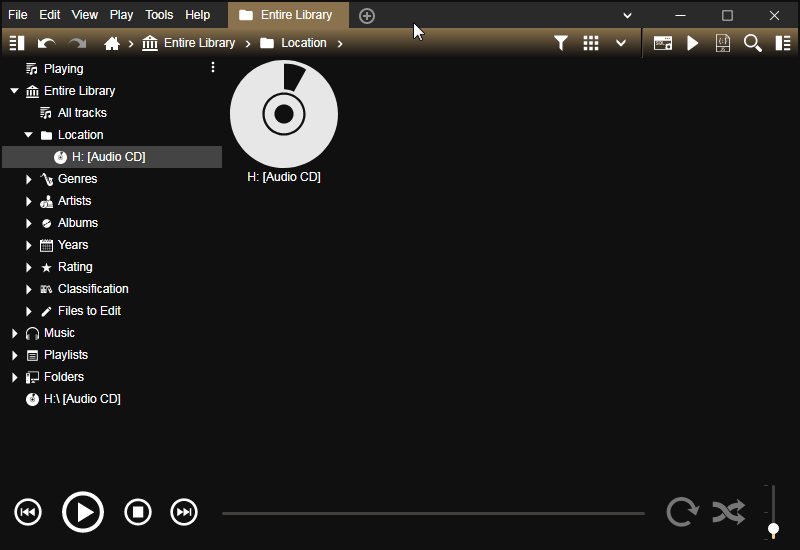Collapse the Entire Library tree node
The image size is (800, 550).
click(15, 91)
